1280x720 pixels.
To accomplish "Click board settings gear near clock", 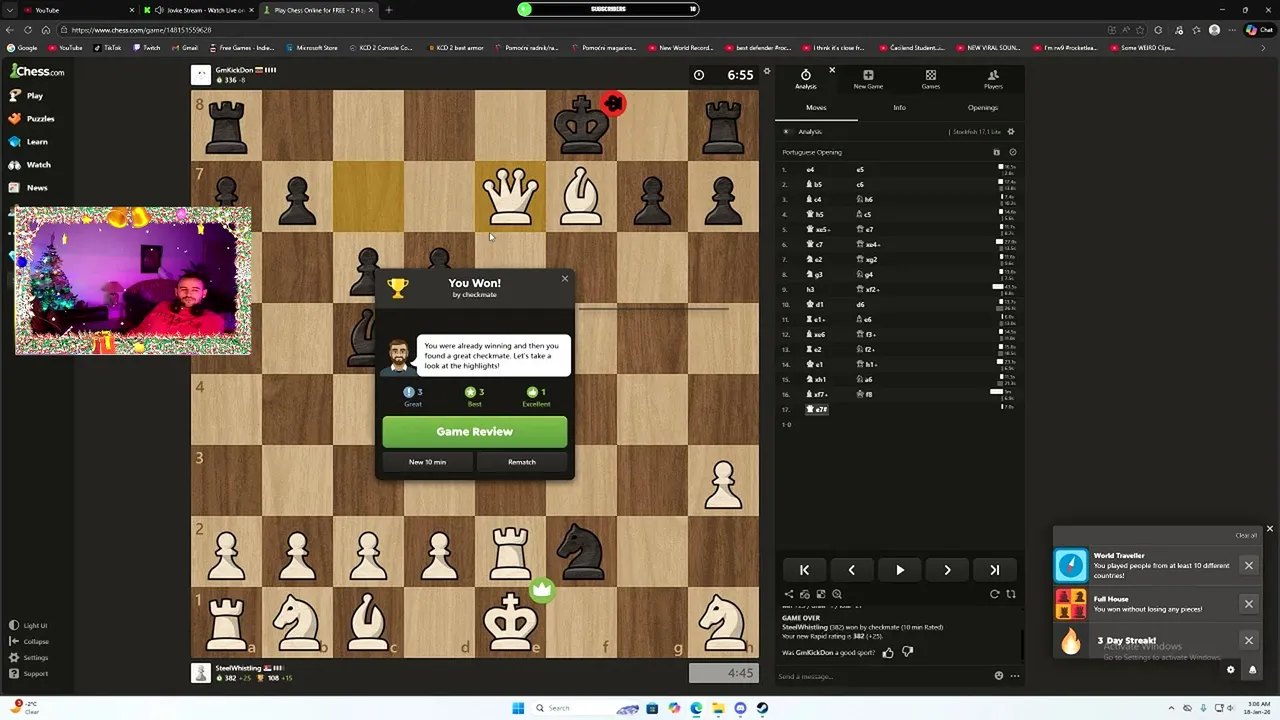I will (x=767, y=72).
